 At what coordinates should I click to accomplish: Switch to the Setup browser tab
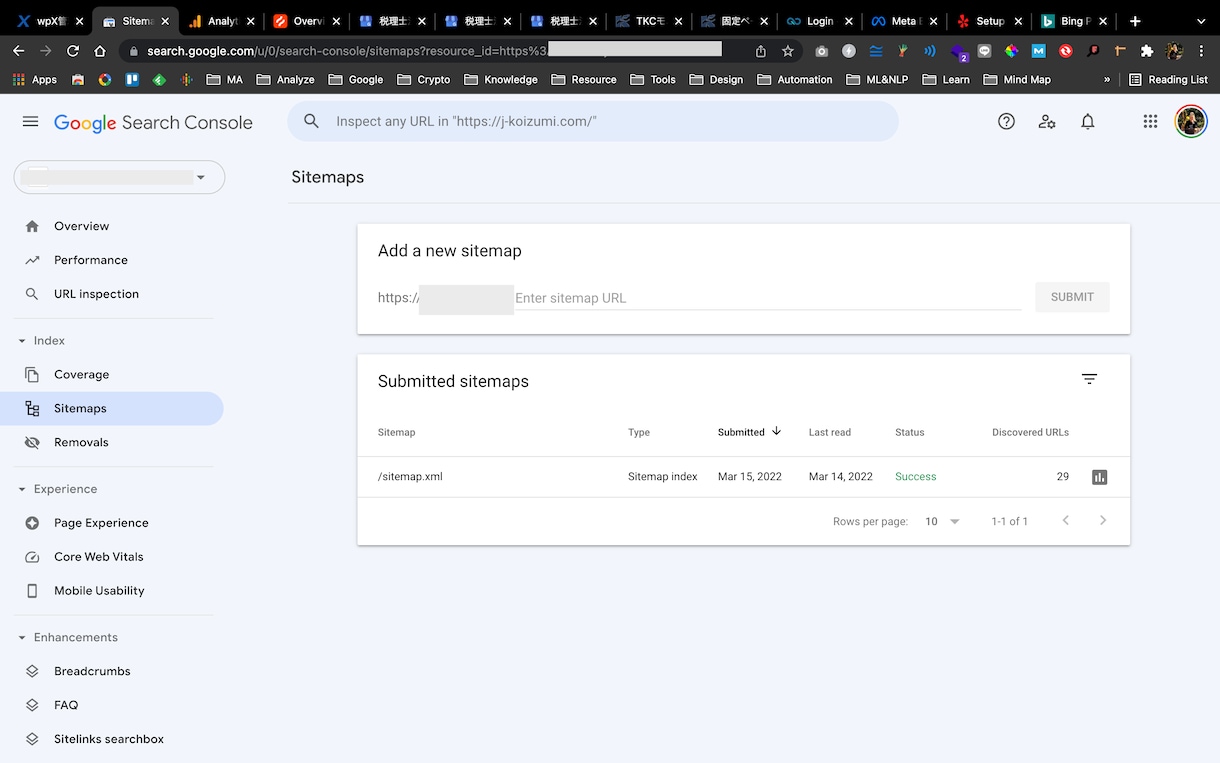tap(990, 21)
